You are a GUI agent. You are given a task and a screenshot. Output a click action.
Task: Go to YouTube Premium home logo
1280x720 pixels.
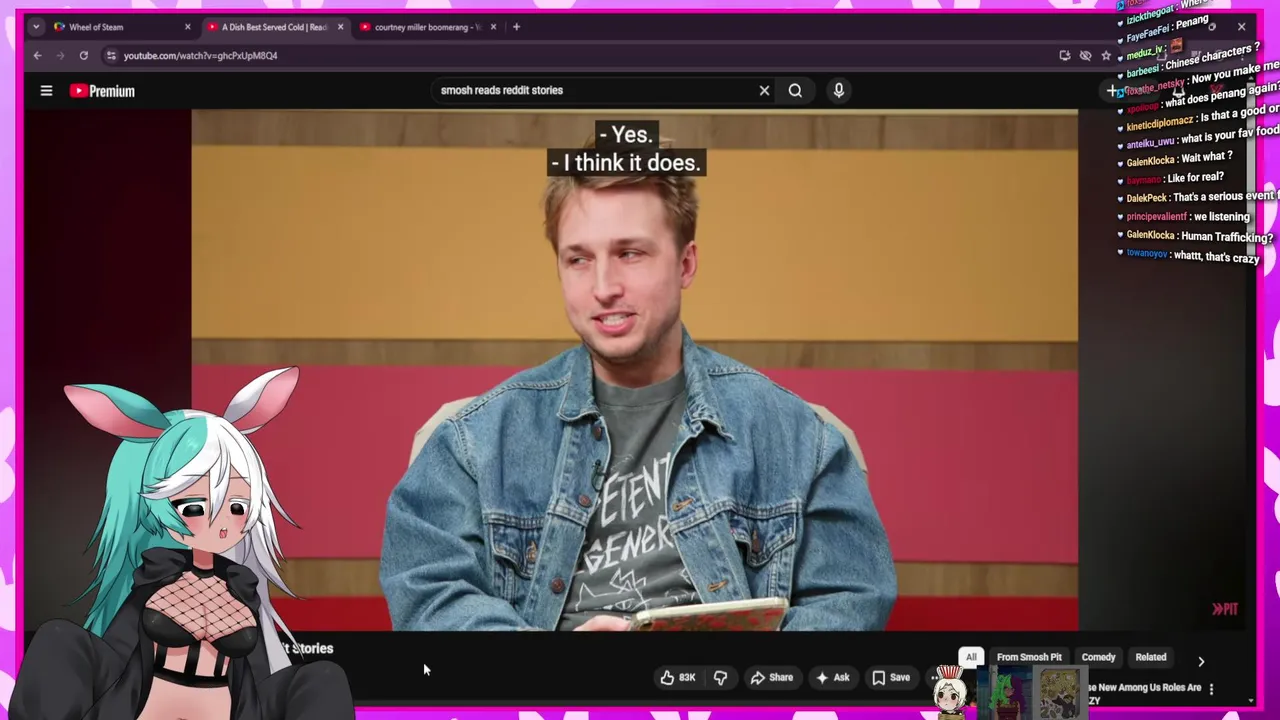click(x=102, y=91)
